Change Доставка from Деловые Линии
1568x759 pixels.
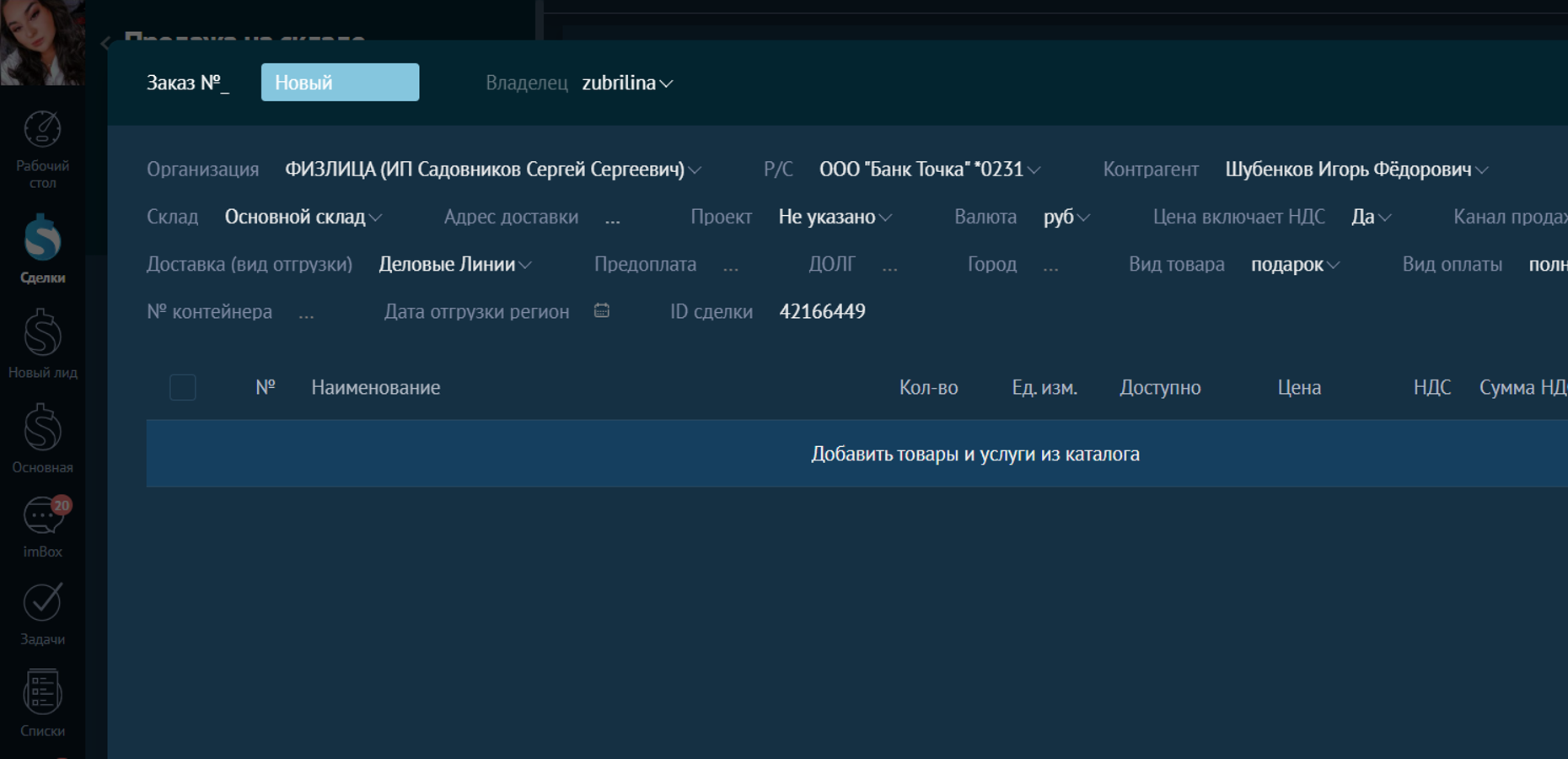click(454, 264)
